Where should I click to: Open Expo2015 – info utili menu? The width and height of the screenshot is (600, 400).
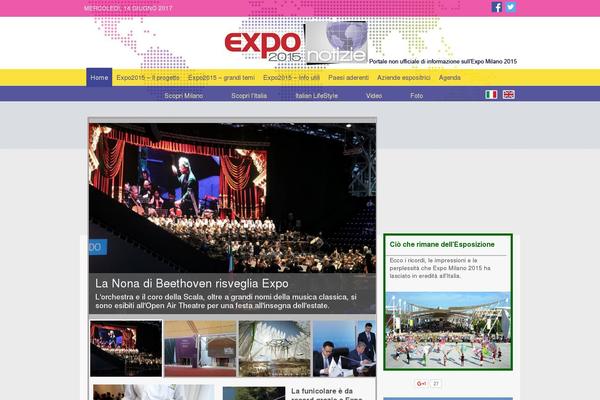pyautogui.click(x=291, y=78)
